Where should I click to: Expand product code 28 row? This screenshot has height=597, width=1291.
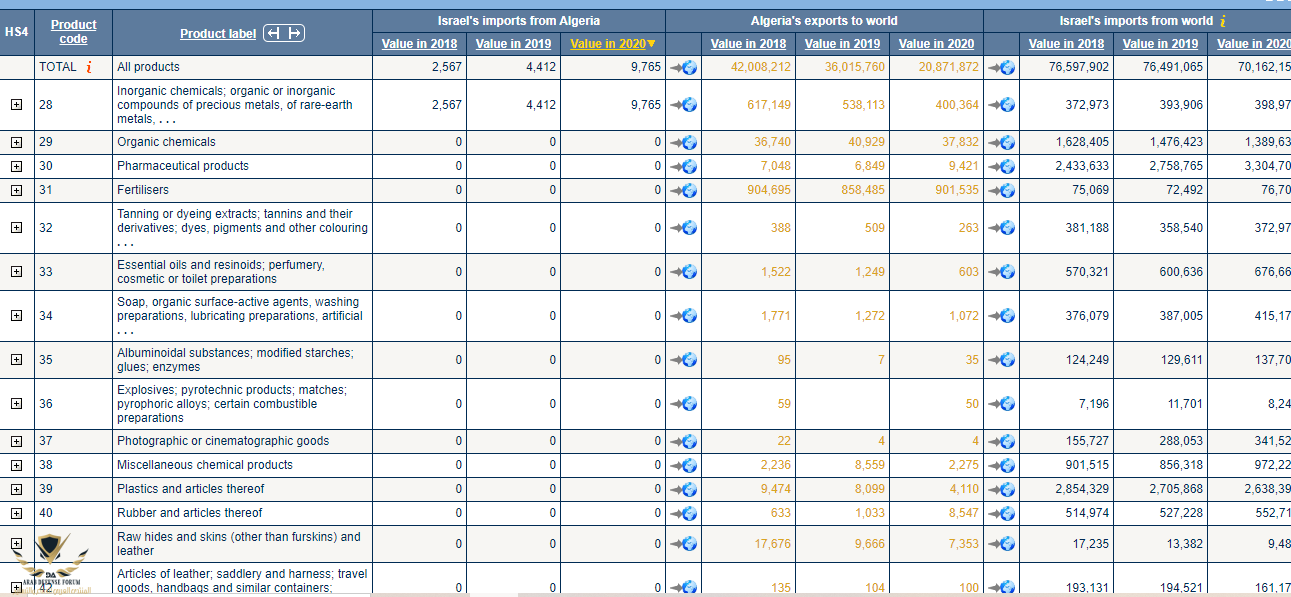tap(16, 105)
